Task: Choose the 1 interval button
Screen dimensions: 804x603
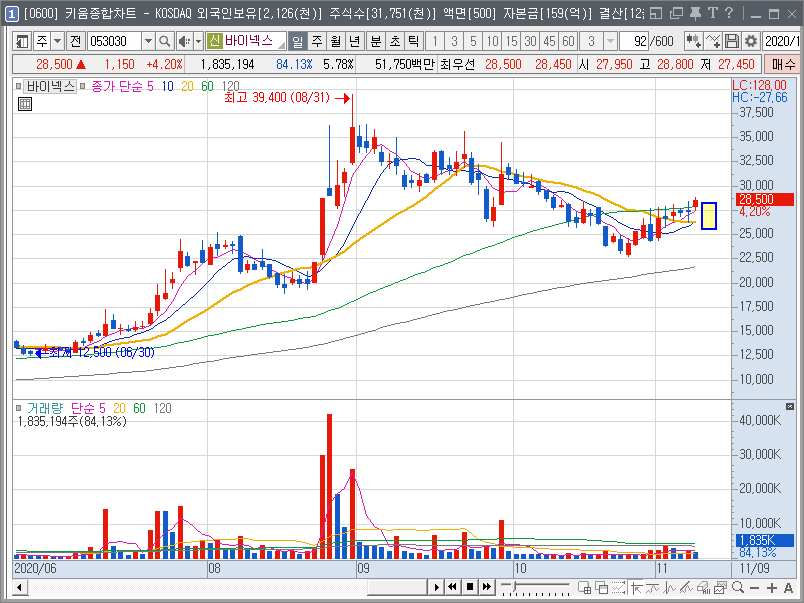Action: 435,41
